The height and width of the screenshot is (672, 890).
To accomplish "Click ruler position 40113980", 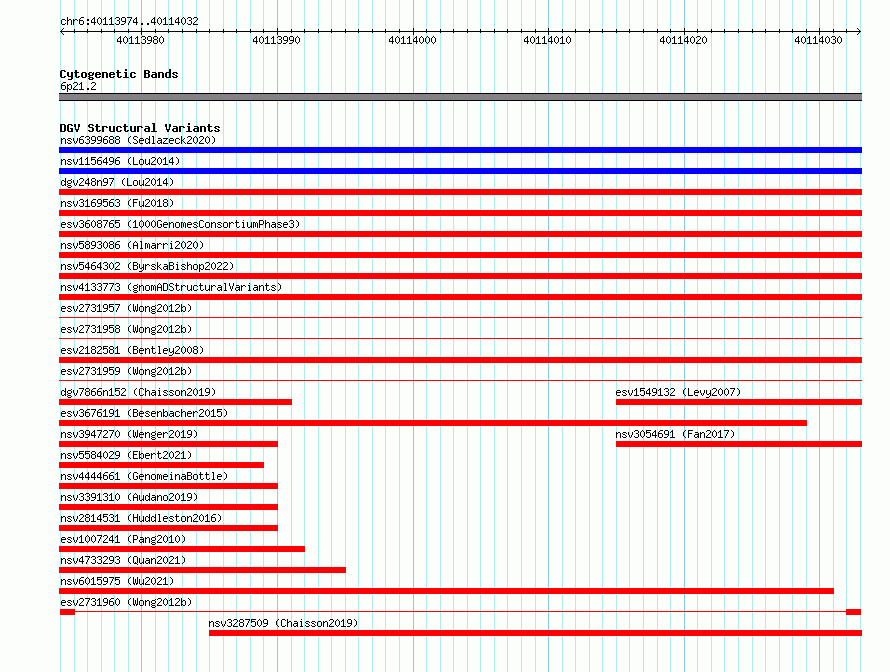I will pos(140,40).
